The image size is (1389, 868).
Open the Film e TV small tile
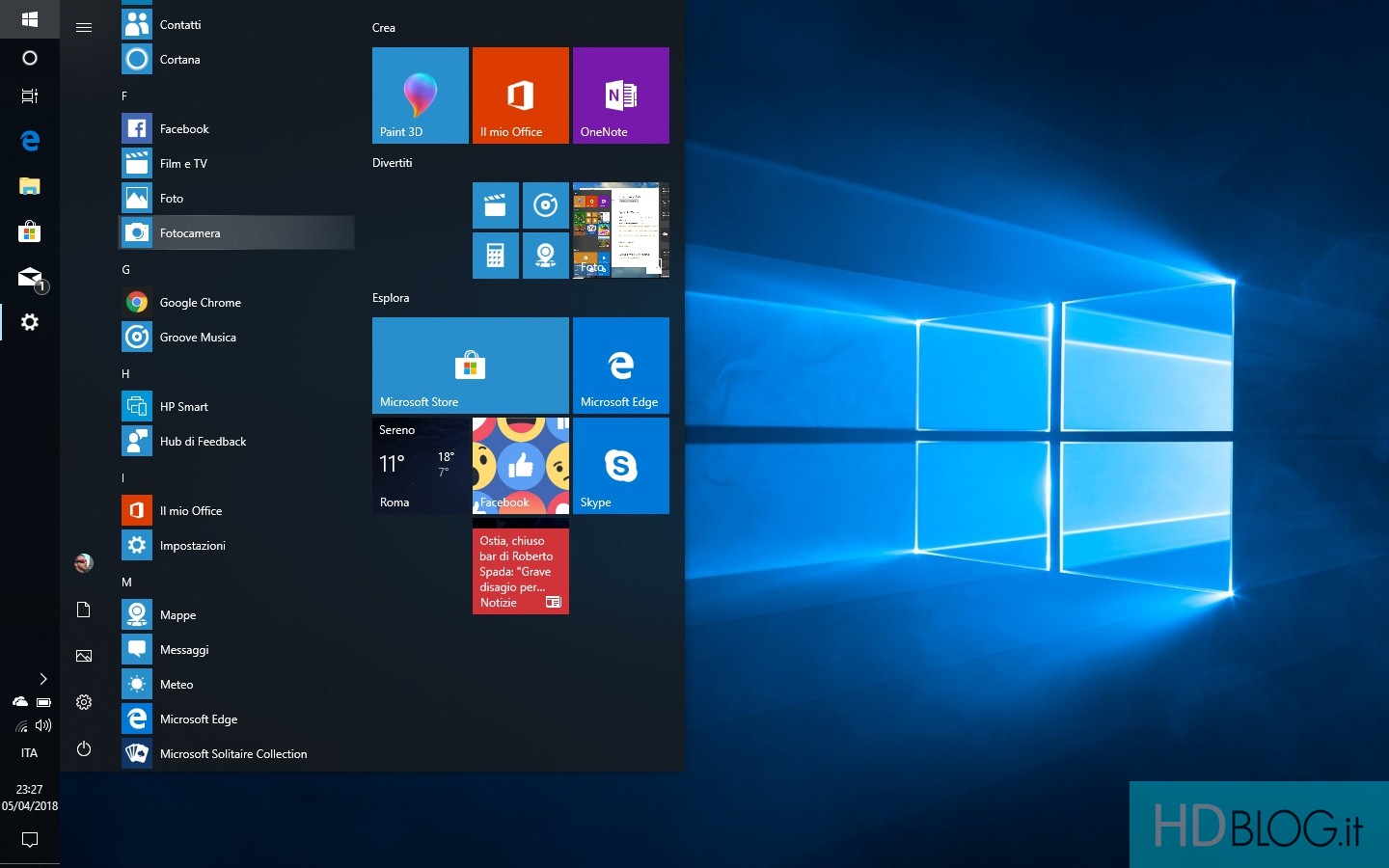coord(496,205)
